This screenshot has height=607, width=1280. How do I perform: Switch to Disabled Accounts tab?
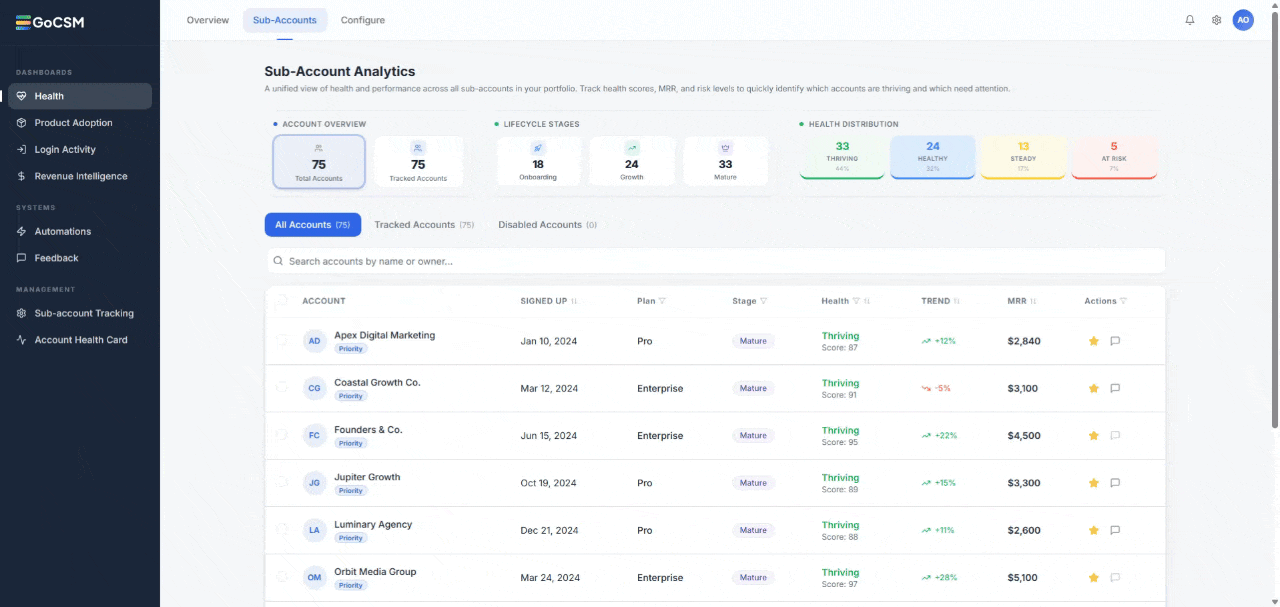(x=547, y=225)
